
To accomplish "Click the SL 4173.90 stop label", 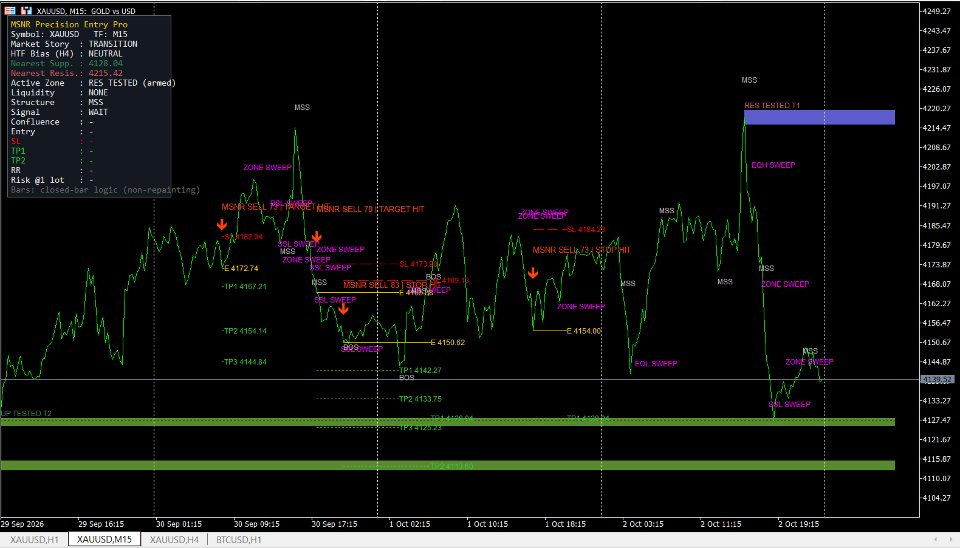I will (419, 264).
